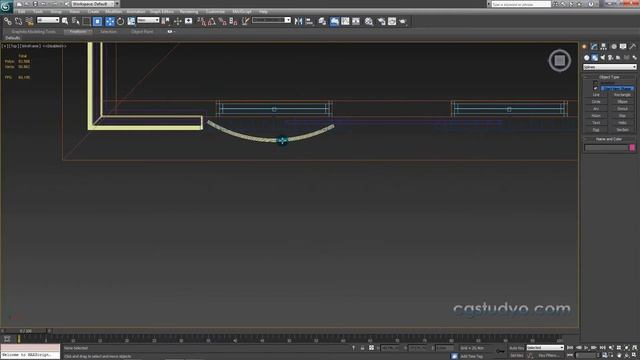Toggle Window/Crossing selection mode
Image resolution: width=640 pixels, height=360 pixels.
tap(97, 21)
